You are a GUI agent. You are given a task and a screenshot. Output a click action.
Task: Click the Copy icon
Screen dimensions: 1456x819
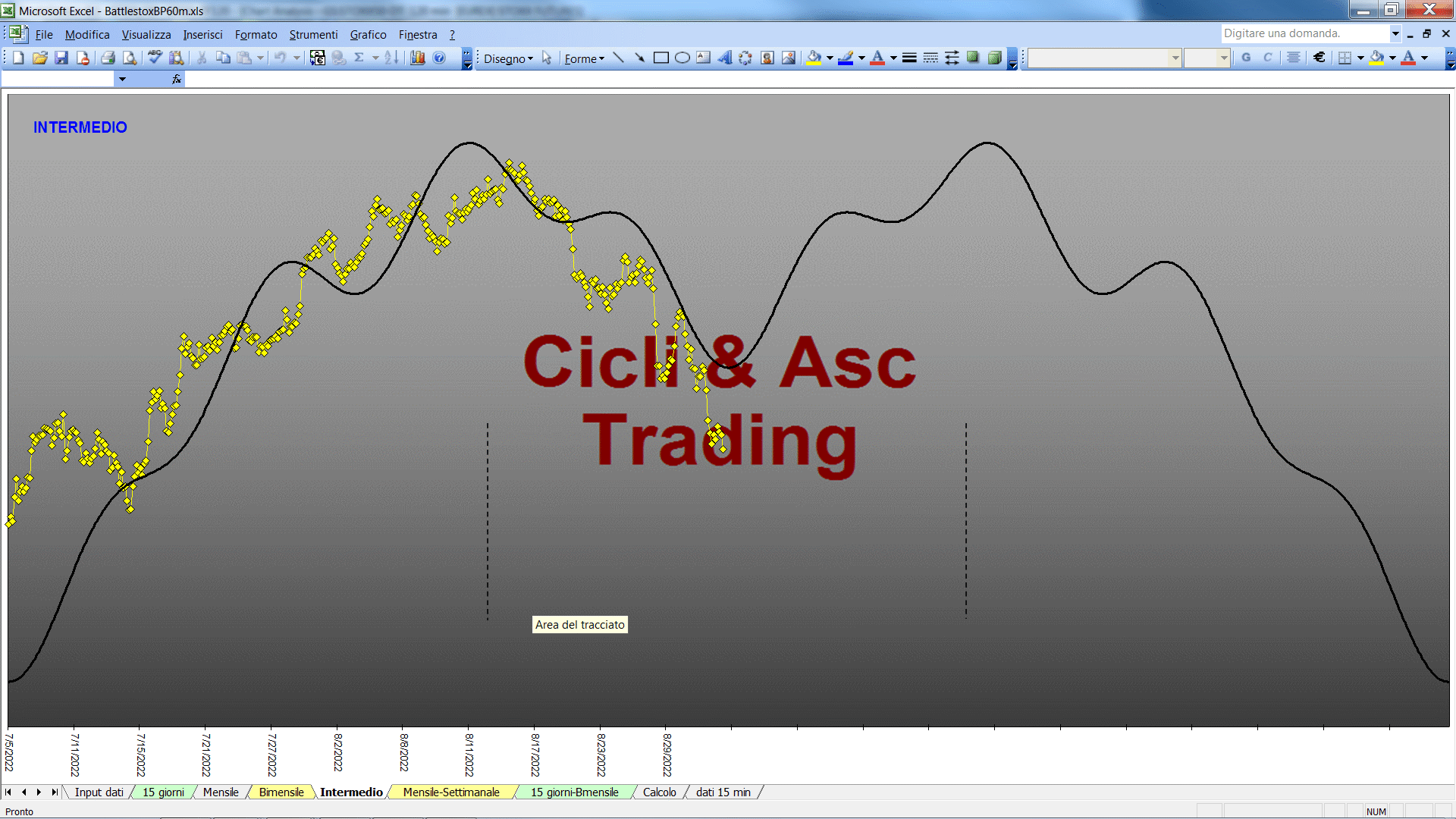(223, 58)
